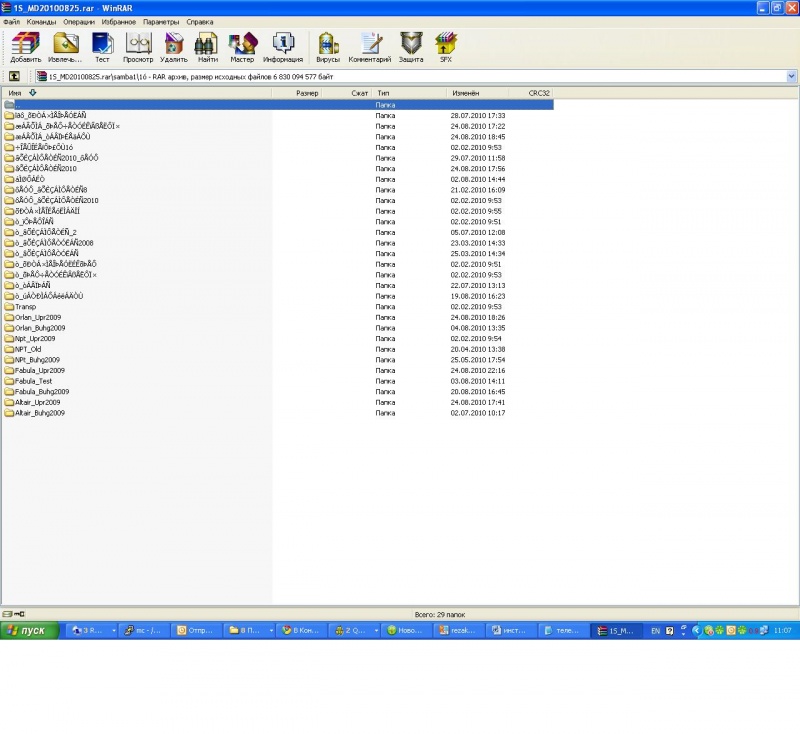Screen dimensions: 800x734
Task: Click the Вирусы virus scan icon
Action: click(x=328, y=46)
